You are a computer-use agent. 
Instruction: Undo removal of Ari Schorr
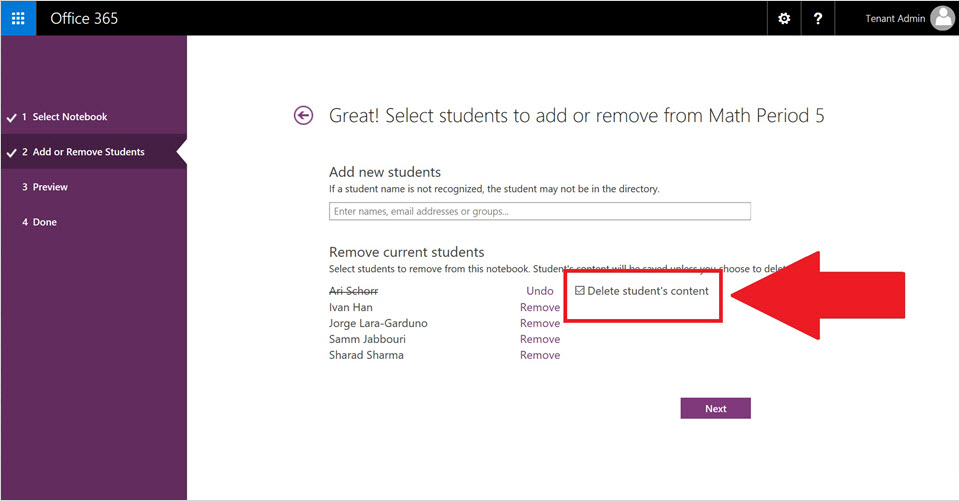(x=540, y=291)
